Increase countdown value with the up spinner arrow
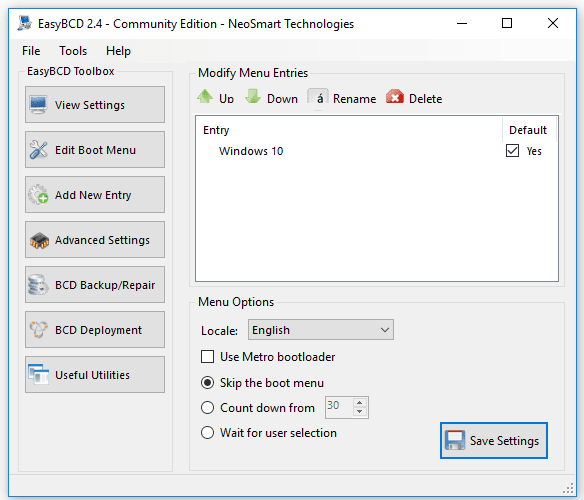Screen dimensions: 584x500 click(x=359, y=403)
